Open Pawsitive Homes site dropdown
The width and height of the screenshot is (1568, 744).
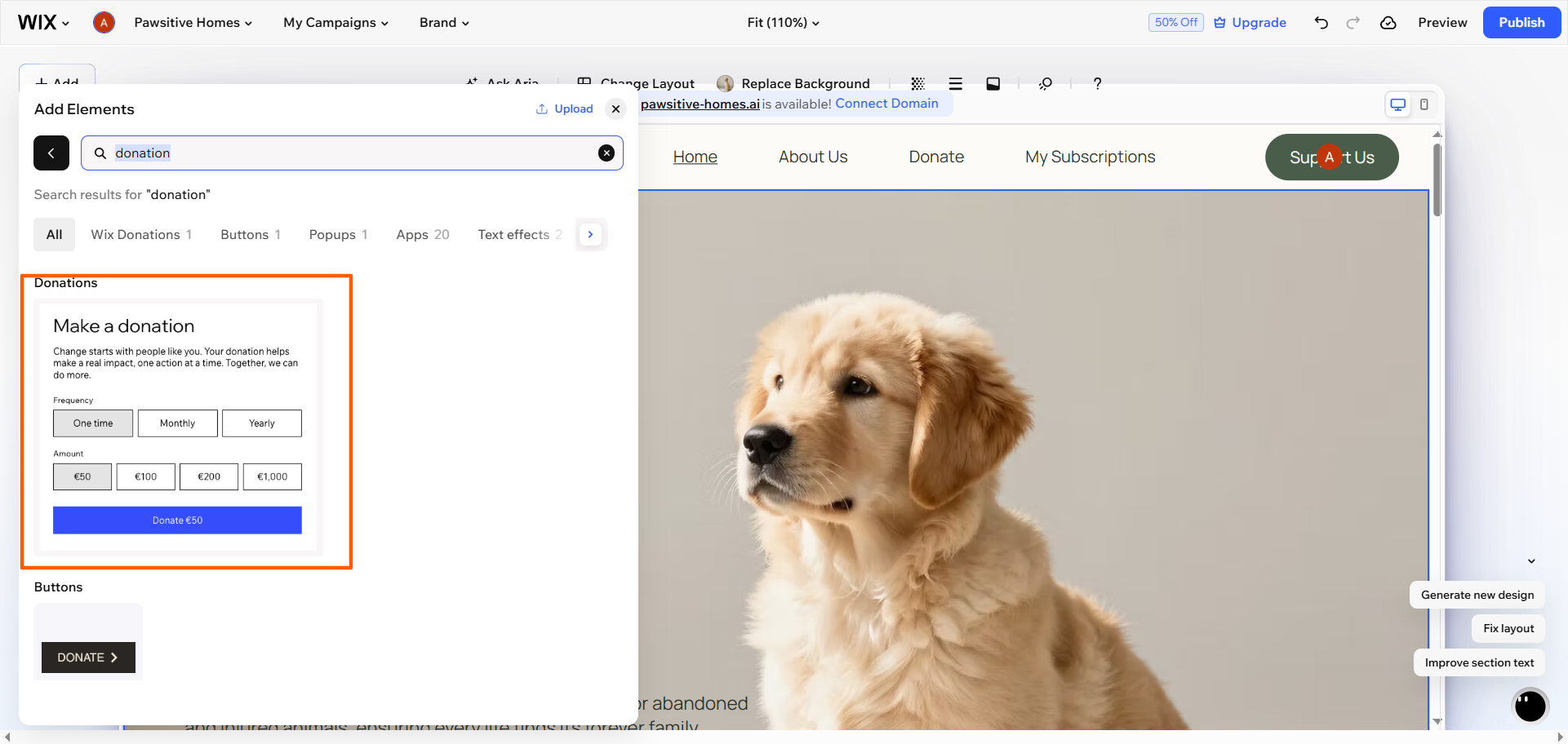193,23
